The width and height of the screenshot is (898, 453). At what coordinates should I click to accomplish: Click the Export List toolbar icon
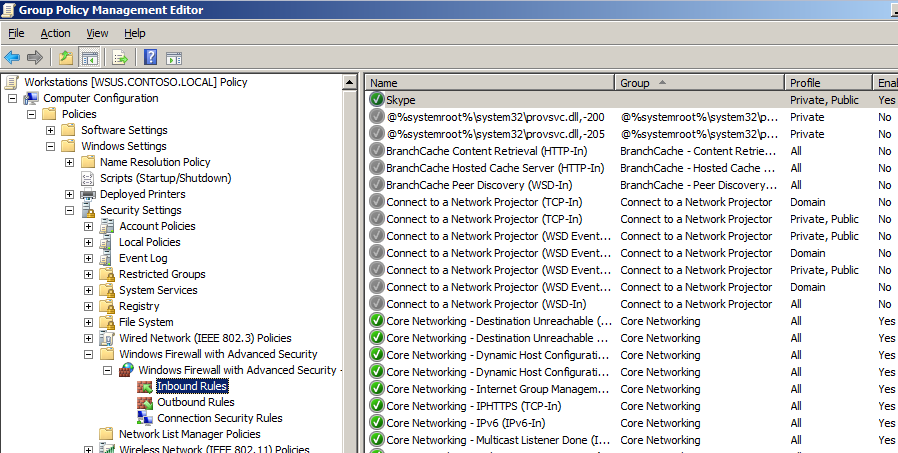coord(120,58)
